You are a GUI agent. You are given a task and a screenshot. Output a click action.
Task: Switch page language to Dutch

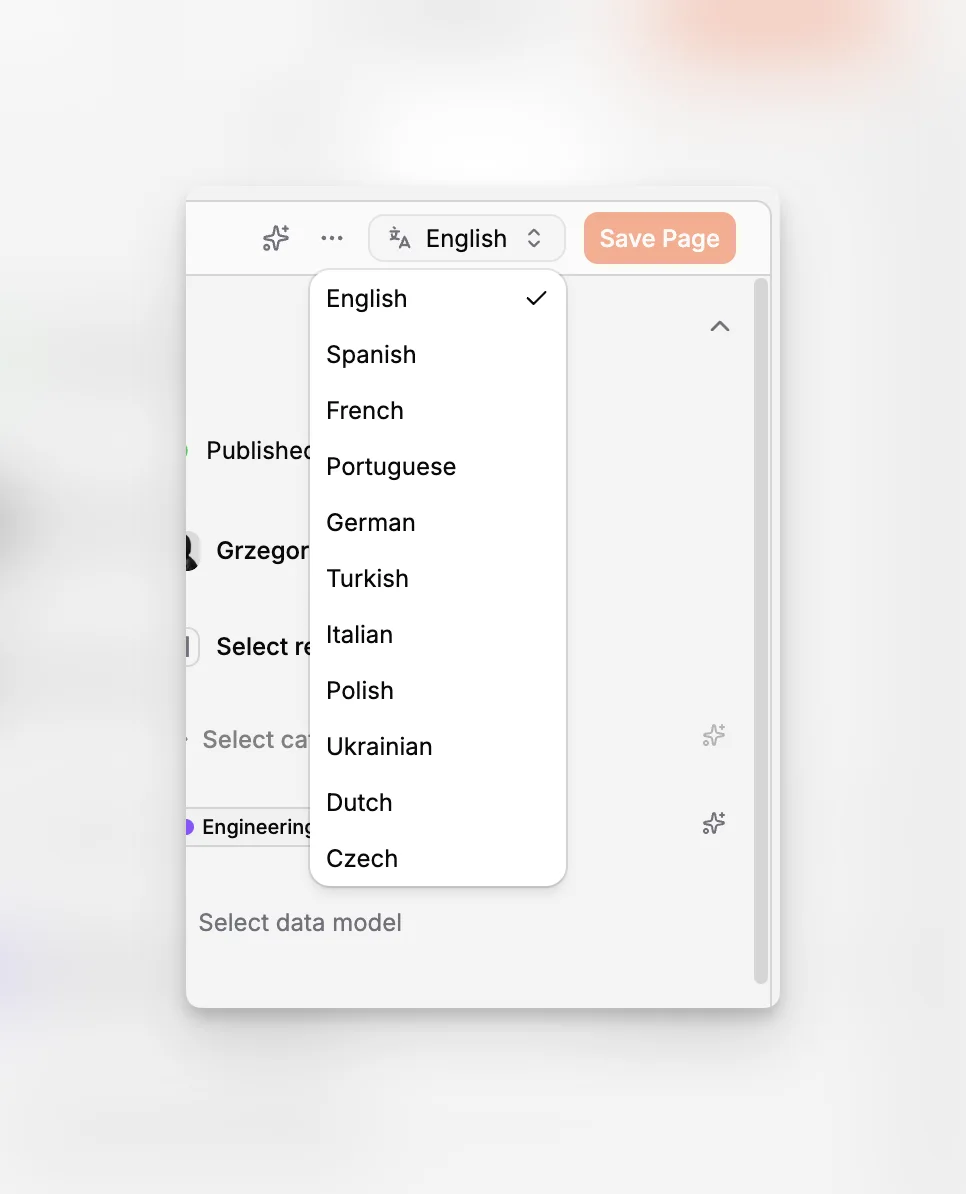(x=438, y=803)
